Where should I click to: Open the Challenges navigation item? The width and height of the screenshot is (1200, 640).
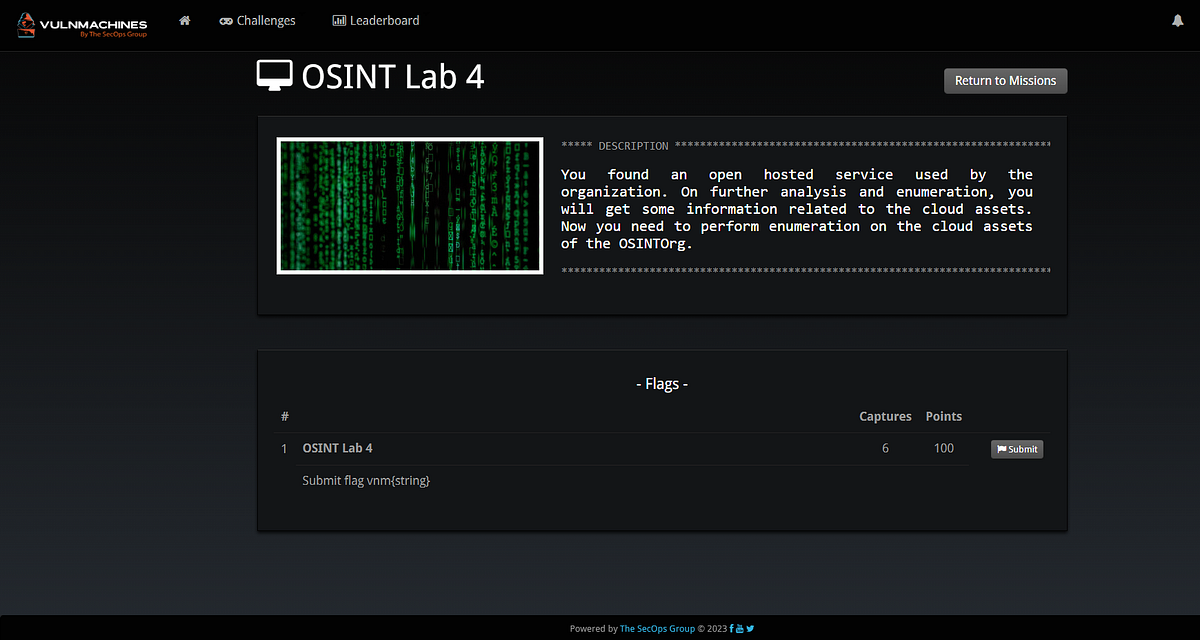tap(266, 20)
